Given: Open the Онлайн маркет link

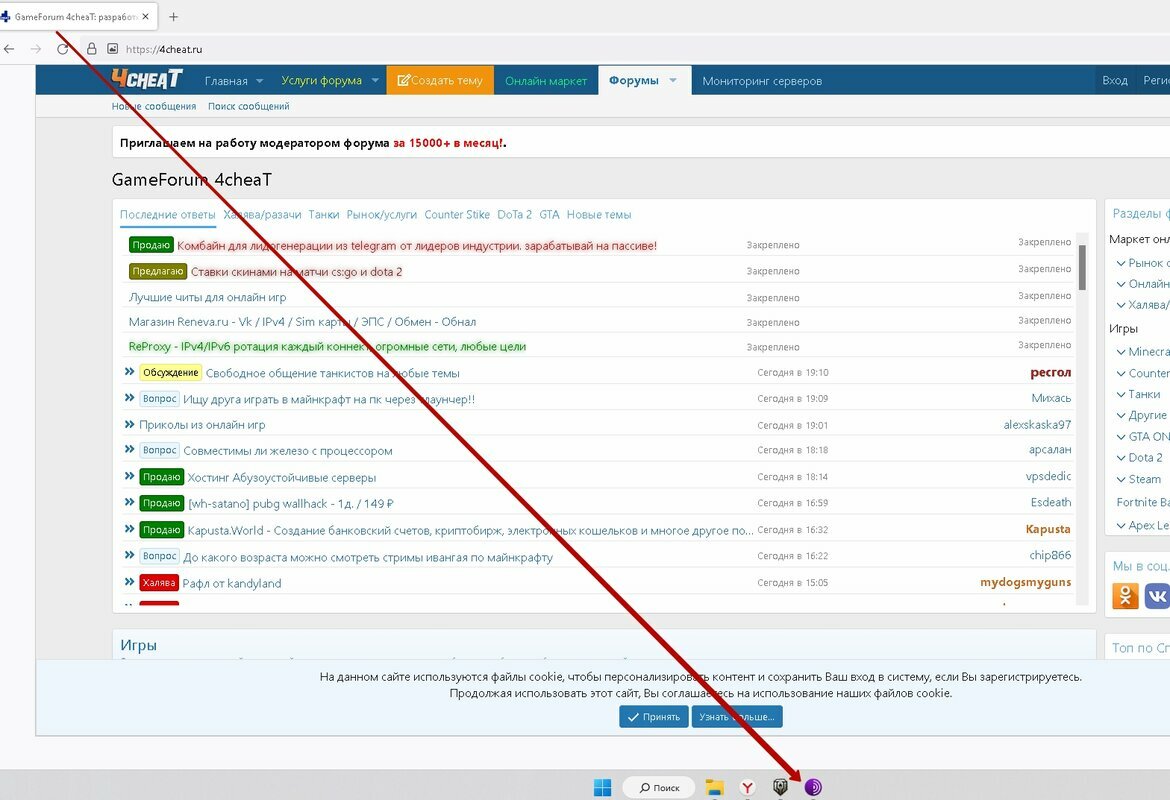Looking at the screenshot, I should click(x=545, y=80).
